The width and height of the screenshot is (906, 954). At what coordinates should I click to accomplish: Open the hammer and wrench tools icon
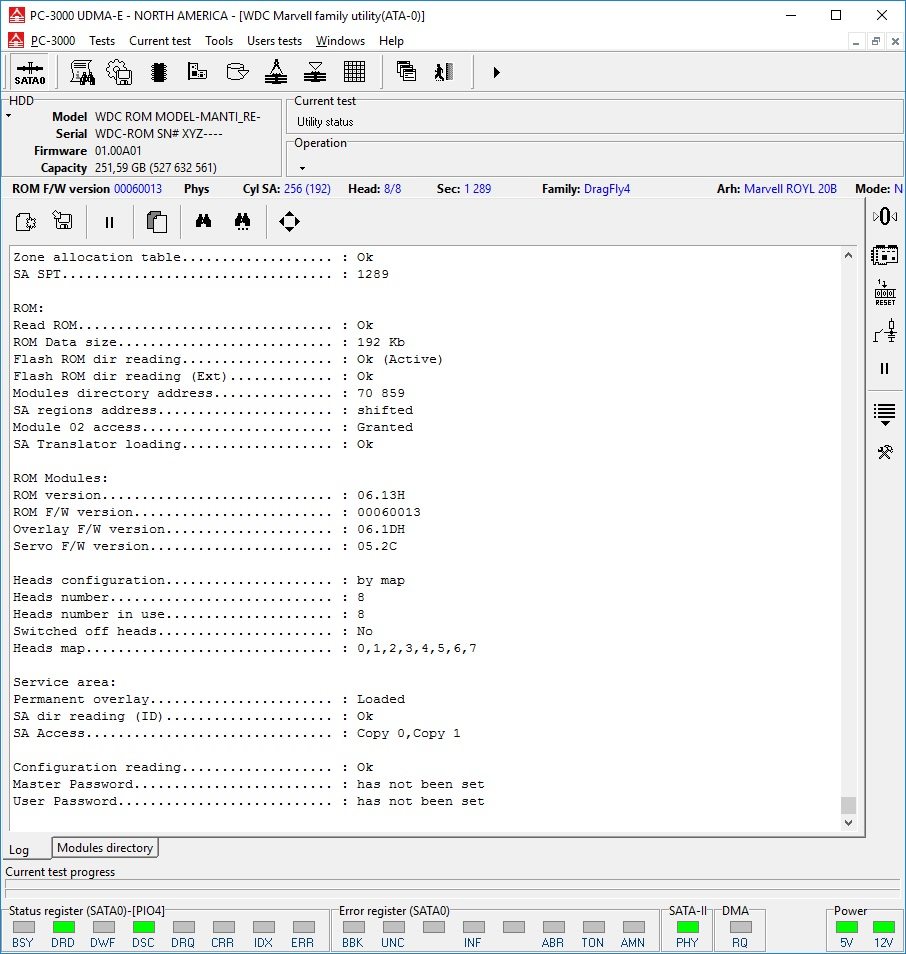pos(885,452)
